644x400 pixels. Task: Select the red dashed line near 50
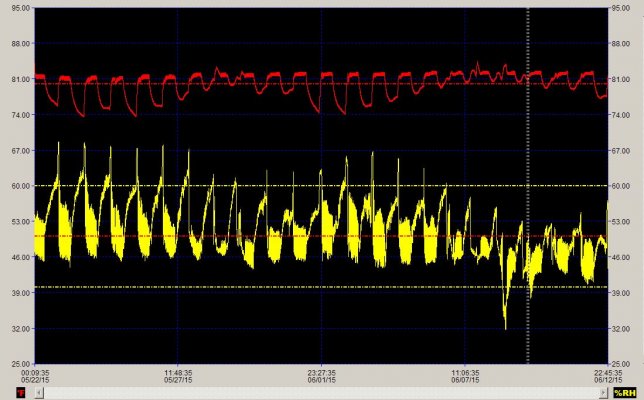(321, 236)
